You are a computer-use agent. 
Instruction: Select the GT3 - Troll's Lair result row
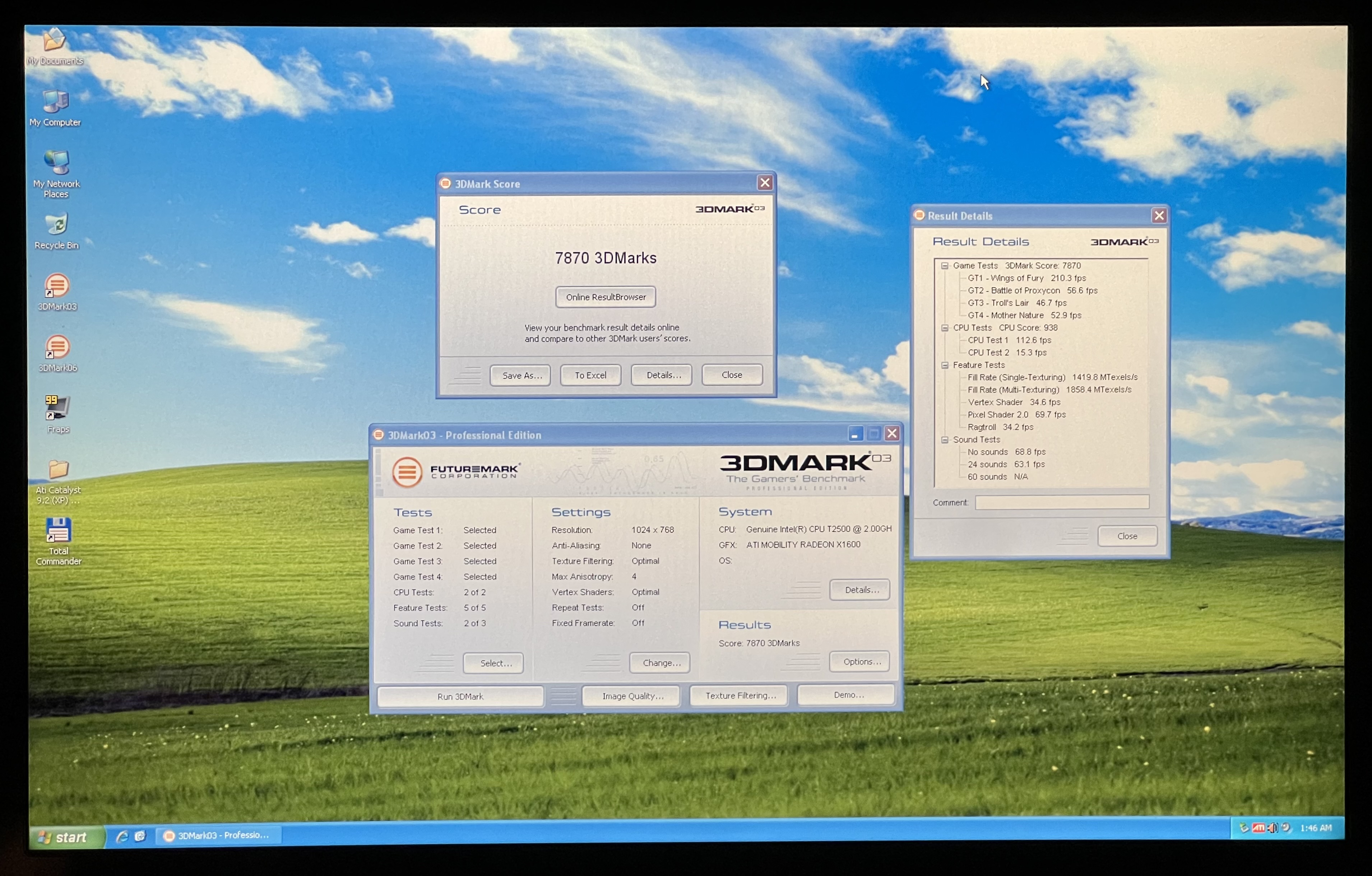click(1016, 303)
